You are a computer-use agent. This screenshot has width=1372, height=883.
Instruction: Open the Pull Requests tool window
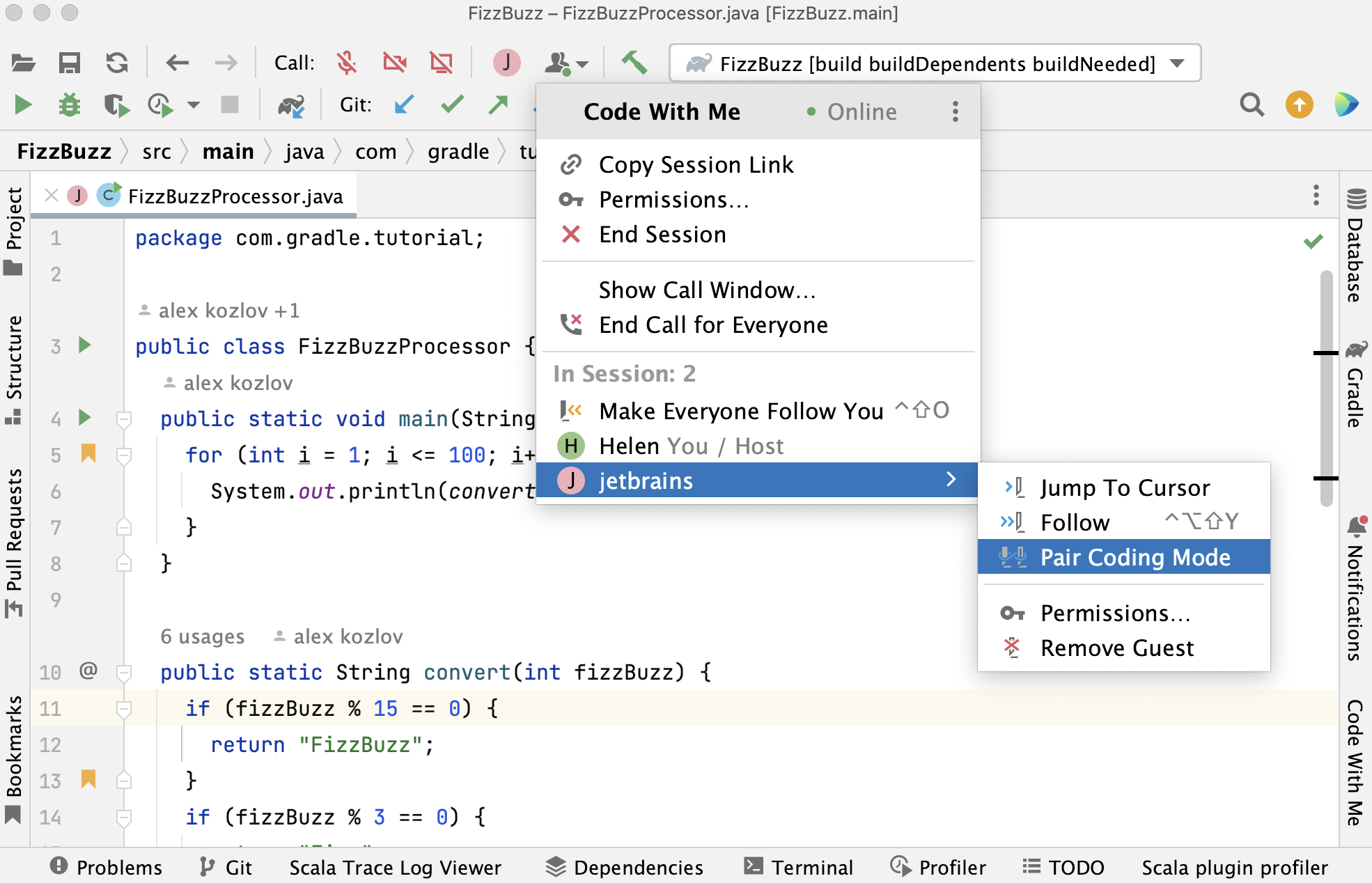[14, 543]
